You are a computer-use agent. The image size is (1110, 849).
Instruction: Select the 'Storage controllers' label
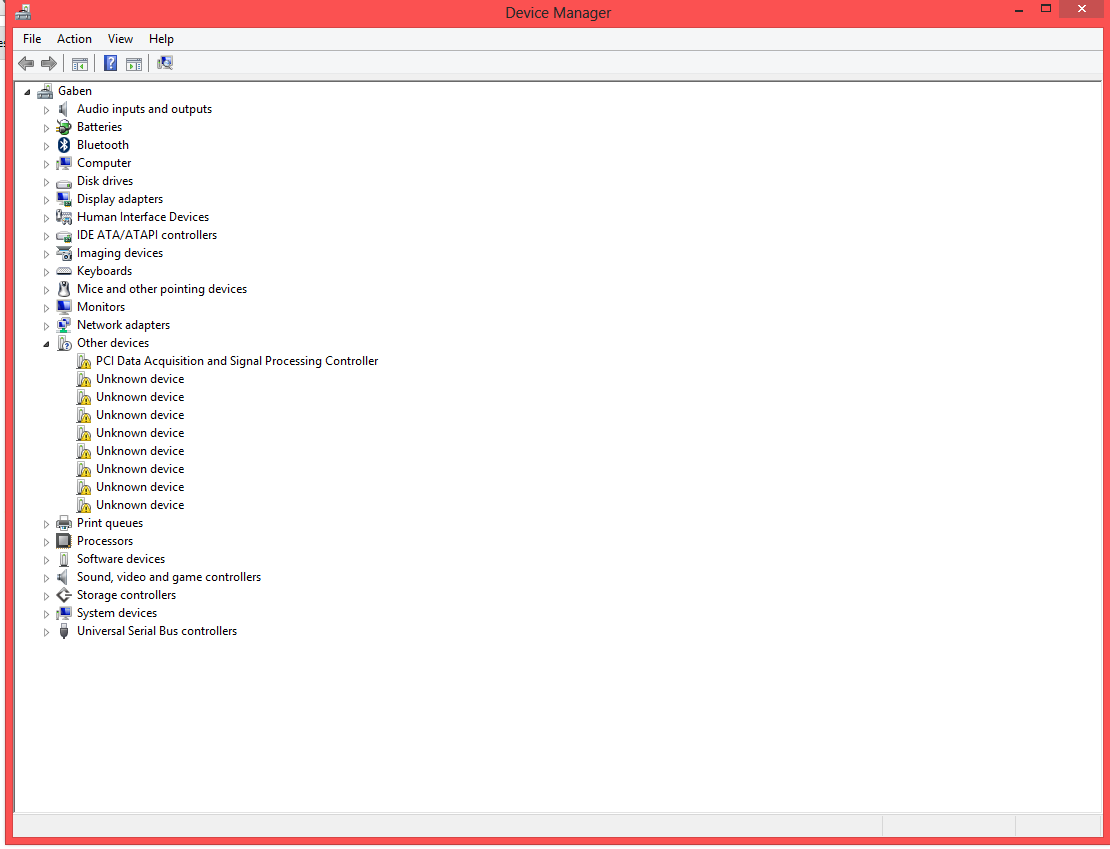pyautogui.click(x=126, y=595)
